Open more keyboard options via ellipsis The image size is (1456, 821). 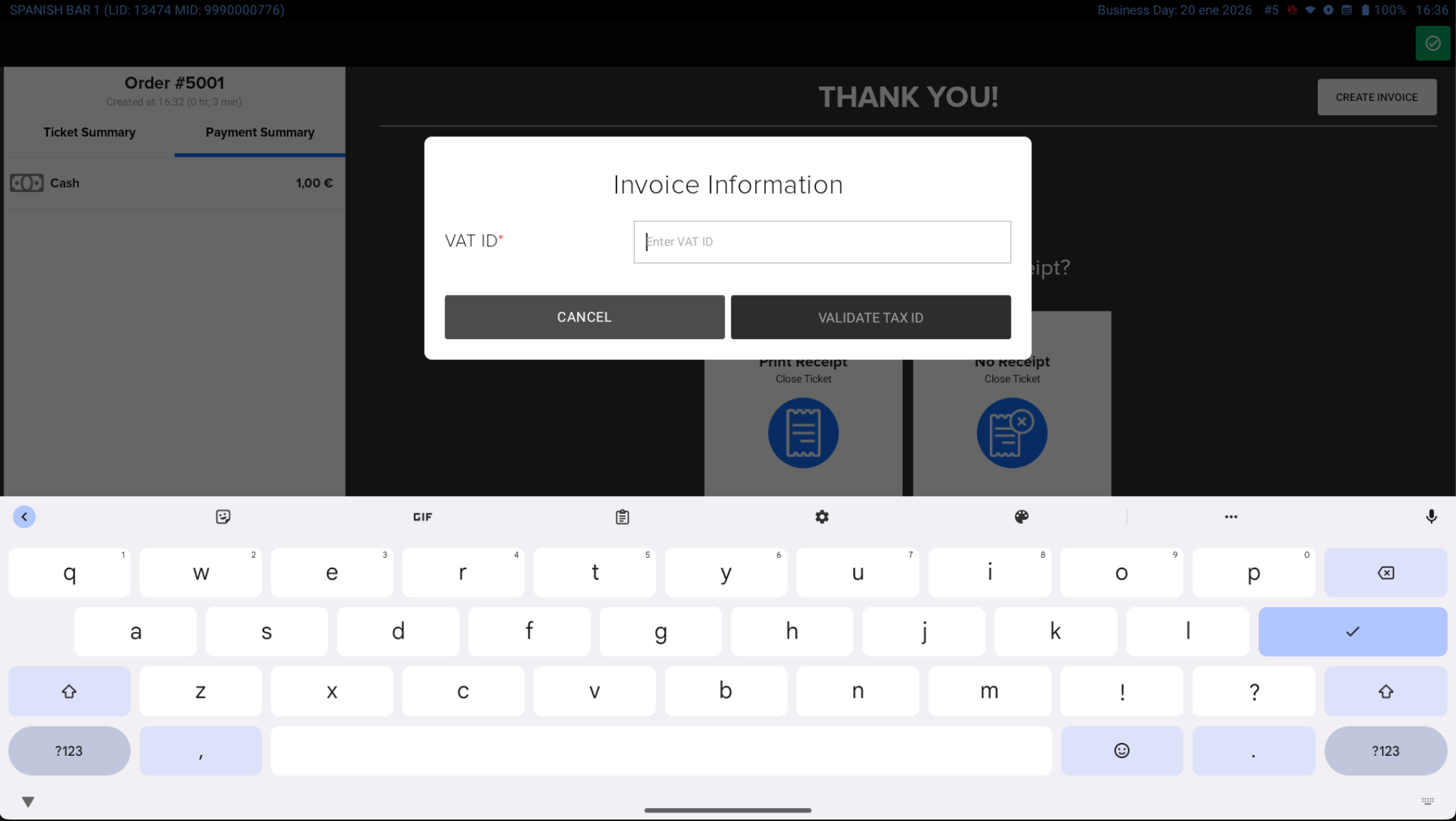click(1231, 516)
